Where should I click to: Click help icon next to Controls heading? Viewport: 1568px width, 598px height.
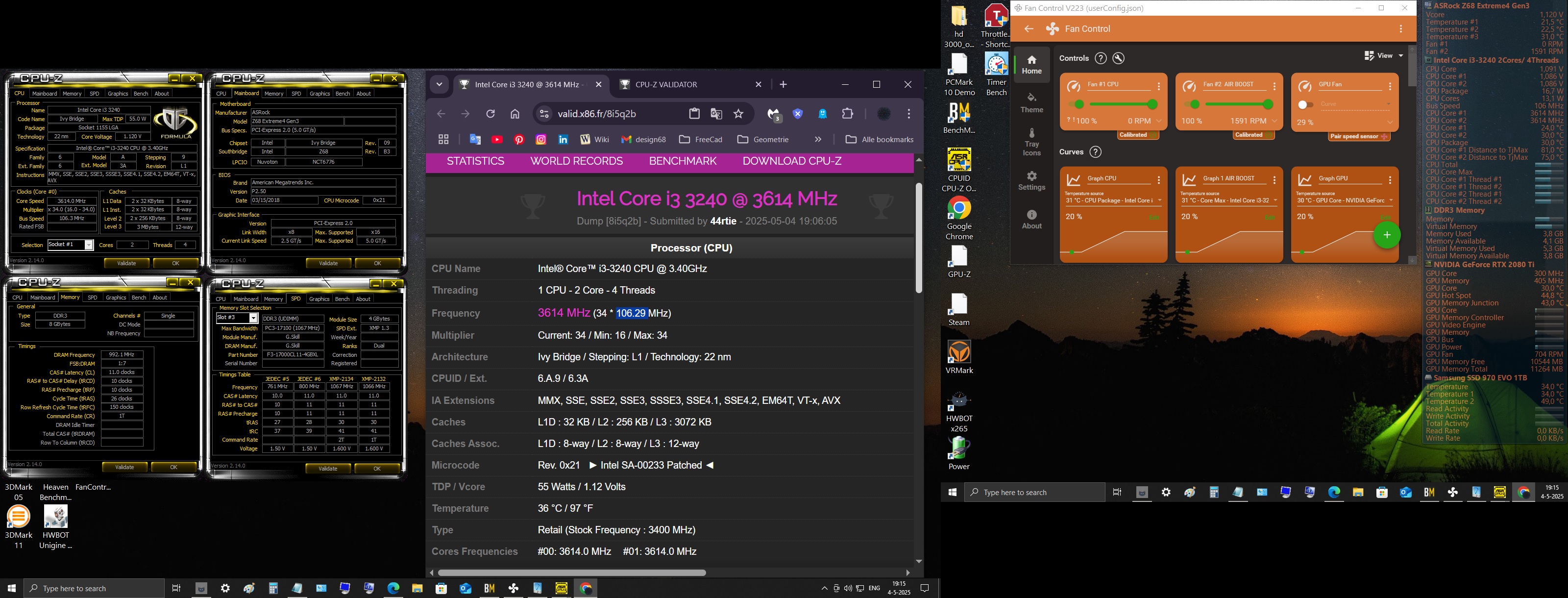[1101, 58]
